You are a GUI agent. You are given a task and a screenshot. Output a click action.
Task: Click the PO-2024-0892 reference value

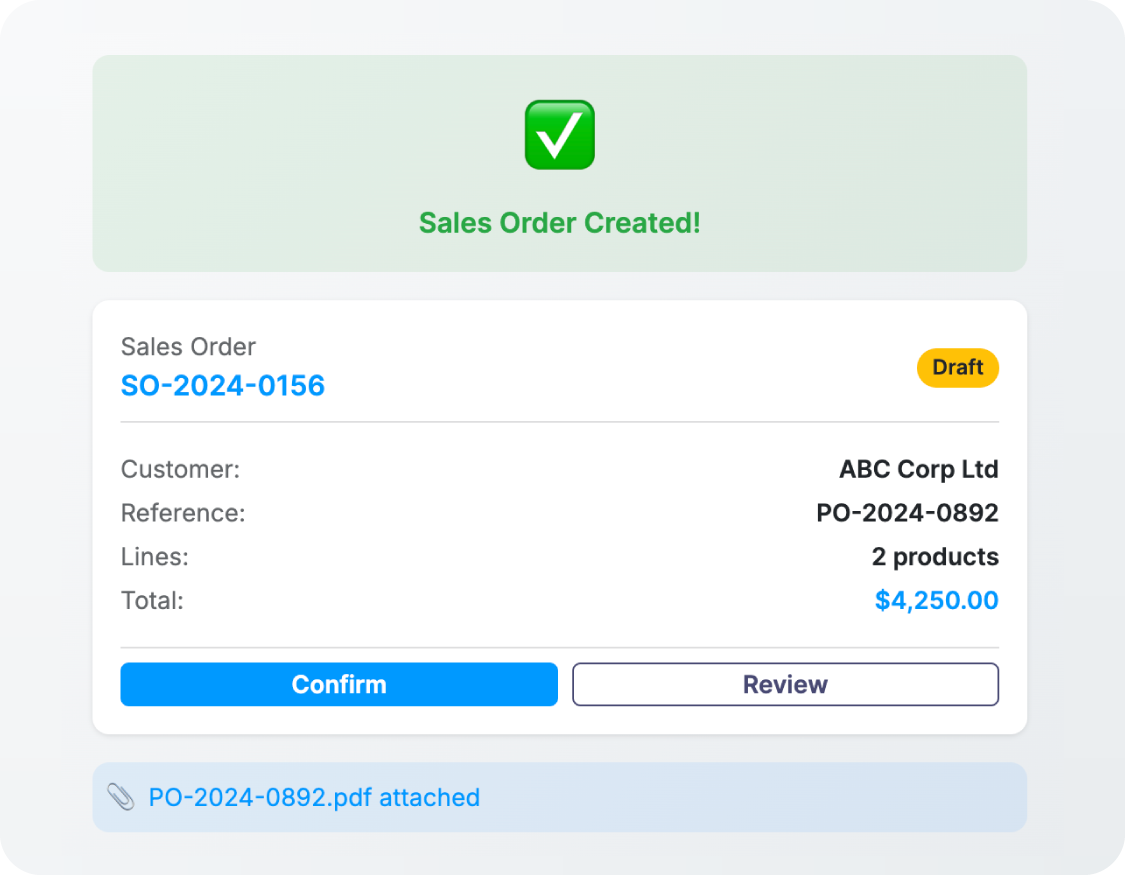coord(907,513)
